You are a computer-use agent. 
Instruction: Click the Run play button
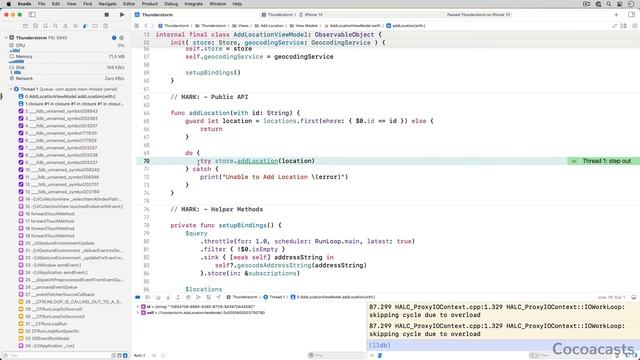point(122,14)
